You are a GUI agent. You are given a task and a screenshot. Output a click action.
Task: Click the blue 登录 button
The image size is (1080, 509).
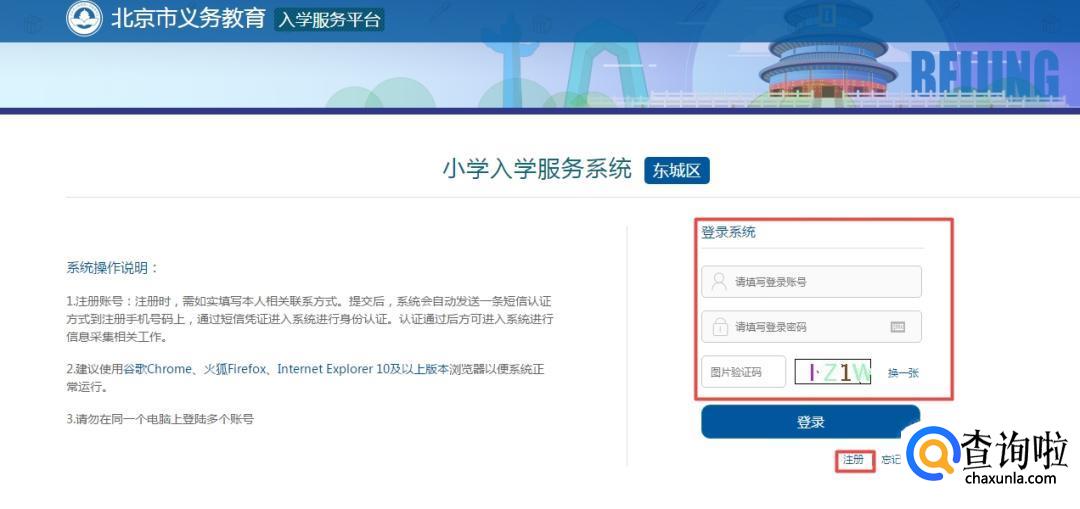tap(811, 422)
